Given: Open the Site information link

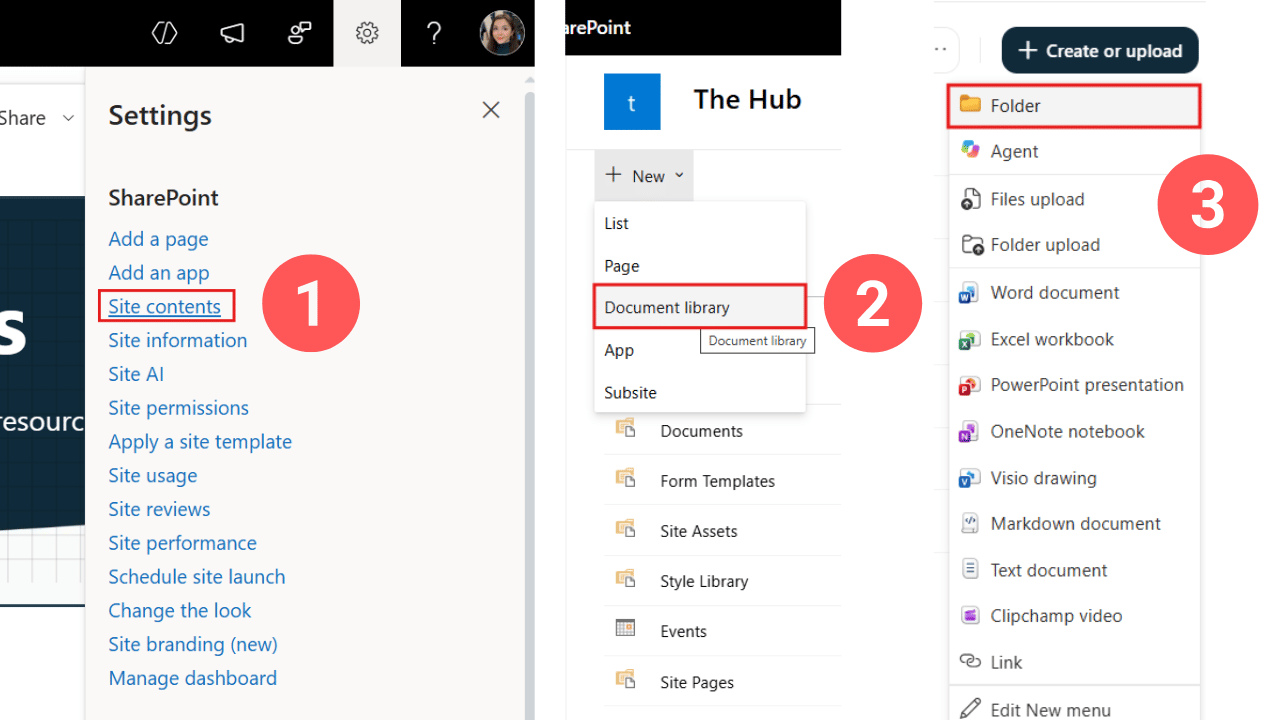Looking at the screenshot, I should coord(178,340).
